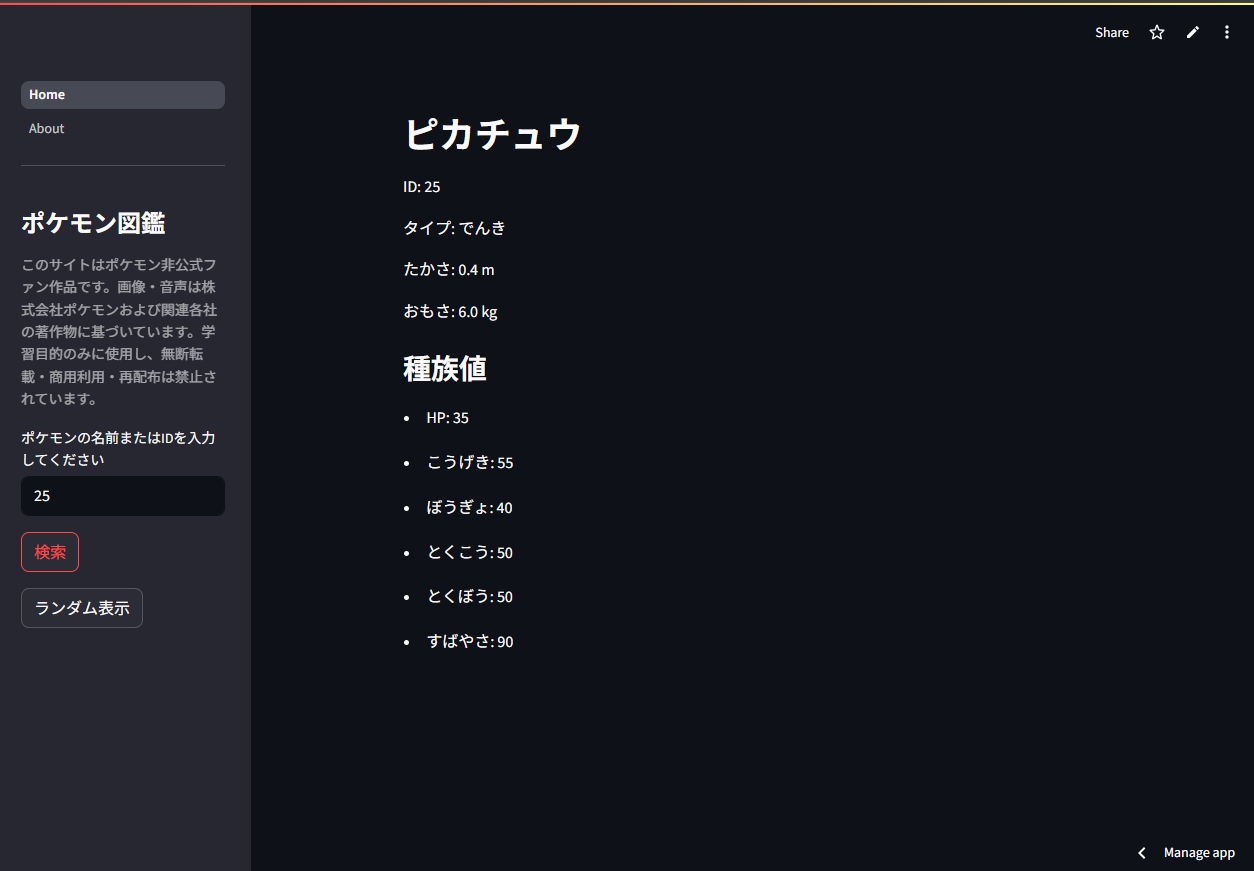Image resolution: width=1254 pixels, height=871 pixels.
Task: Go to the Home page
Action: coord(123,95)
